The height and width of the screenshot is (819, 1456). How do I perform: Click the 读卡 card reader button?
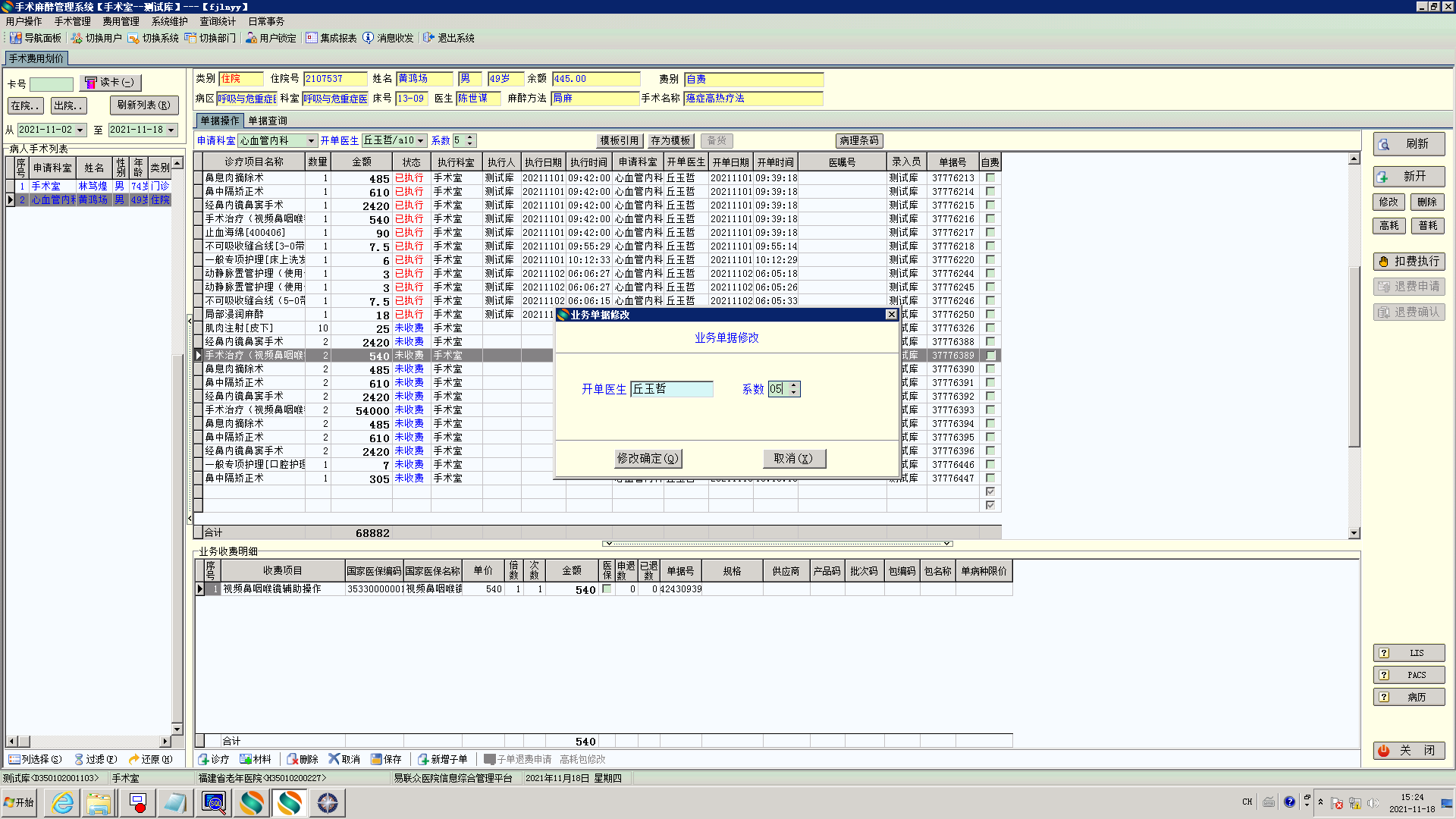(110, 83)
